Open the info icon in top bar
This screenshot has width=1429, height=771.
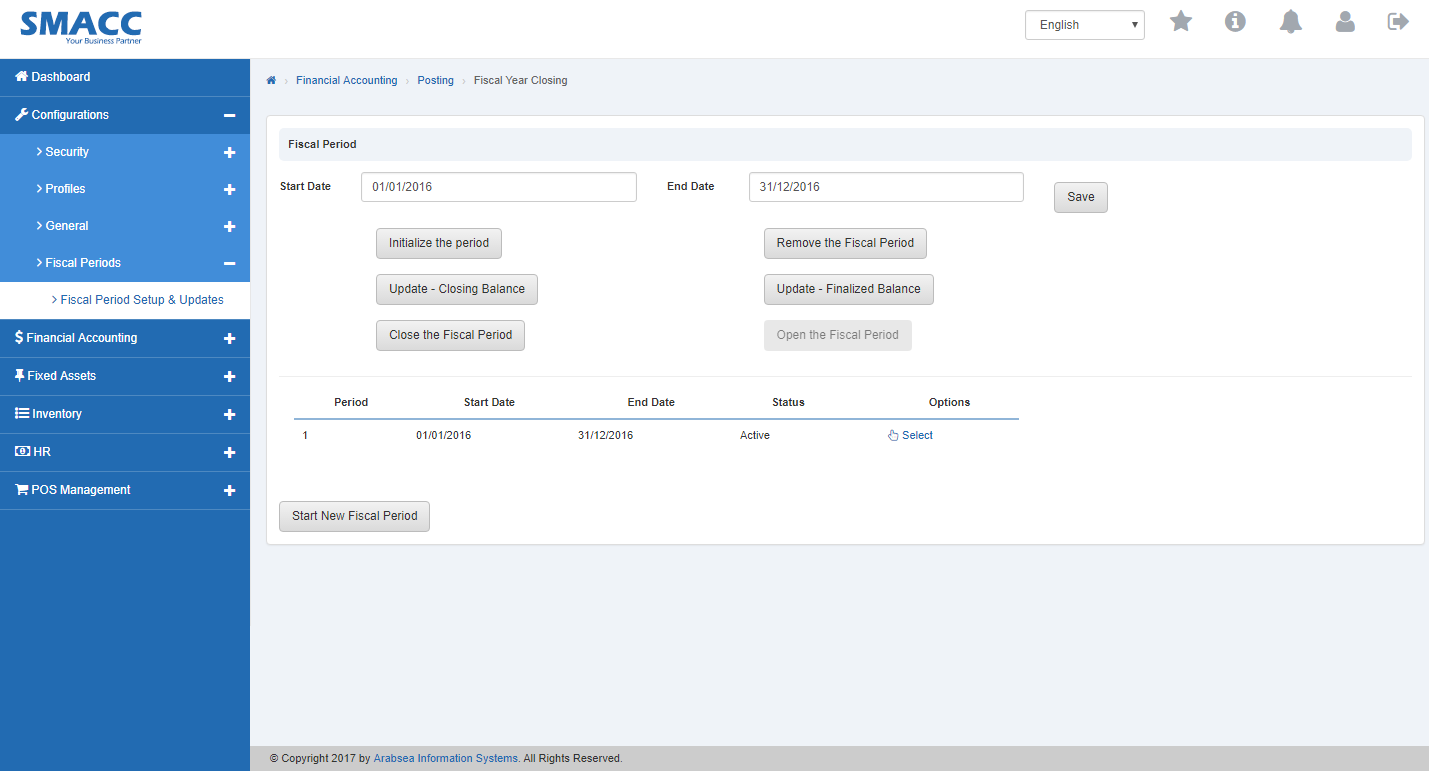click(x=1235, y=21)
